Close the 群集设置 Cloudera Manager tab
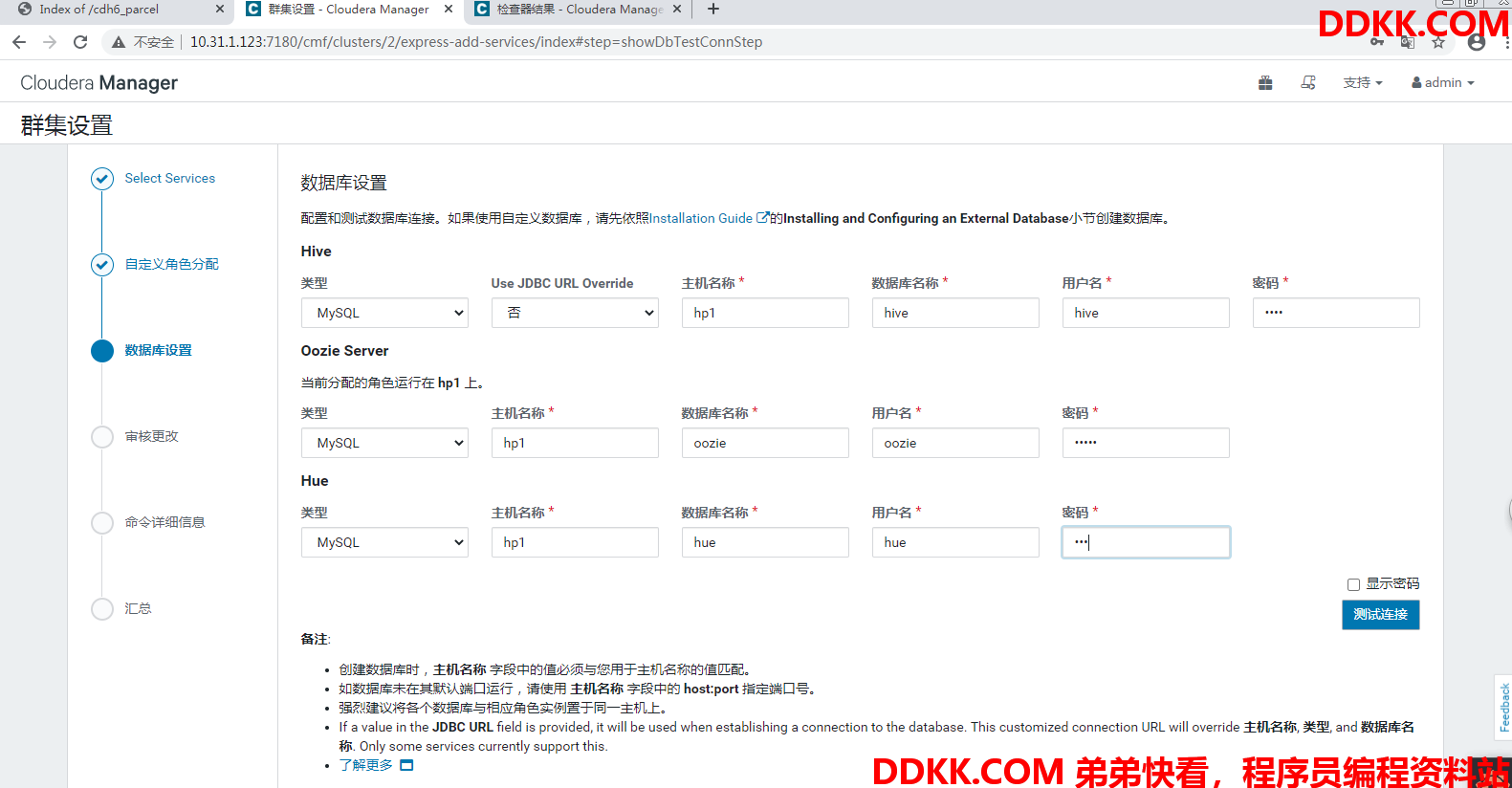Image resolution: width=1512 pixels, height=788 pixels. [449, 9]
